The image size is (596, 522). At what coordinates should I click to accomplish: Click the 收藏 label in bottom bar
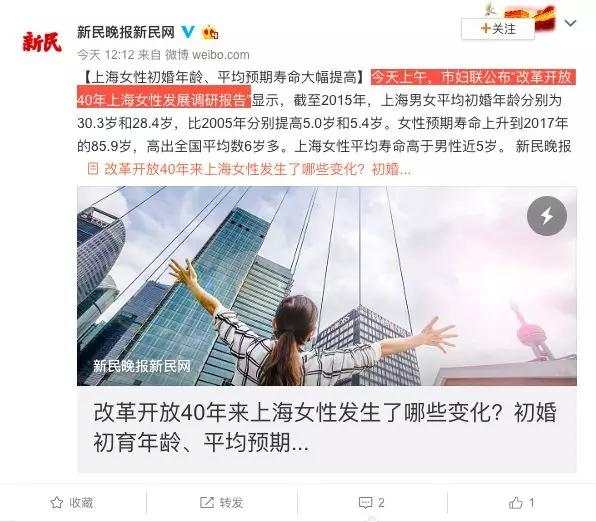[x=81, y=503]
